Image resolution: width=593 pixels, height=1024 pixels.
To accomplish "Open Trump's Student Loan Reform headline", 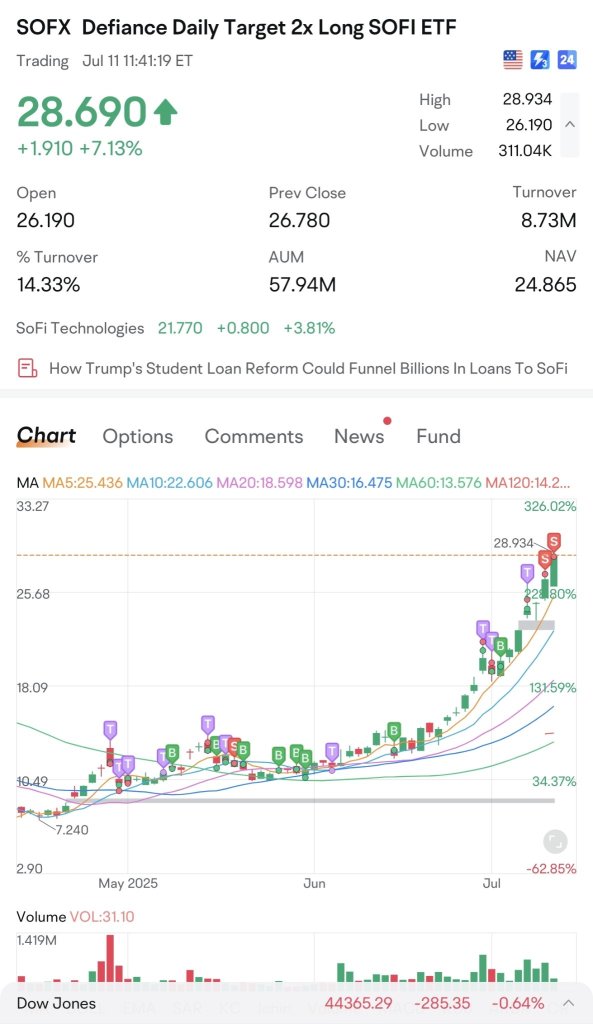I will click(308, 368).
